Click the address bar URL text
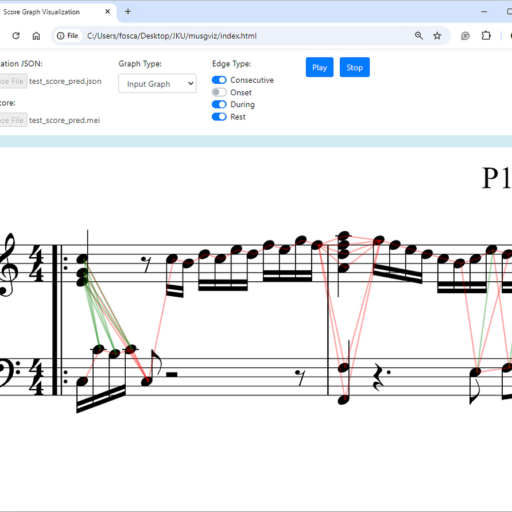Viewport: 512px width, 512px height. click(x=172, y=36)
